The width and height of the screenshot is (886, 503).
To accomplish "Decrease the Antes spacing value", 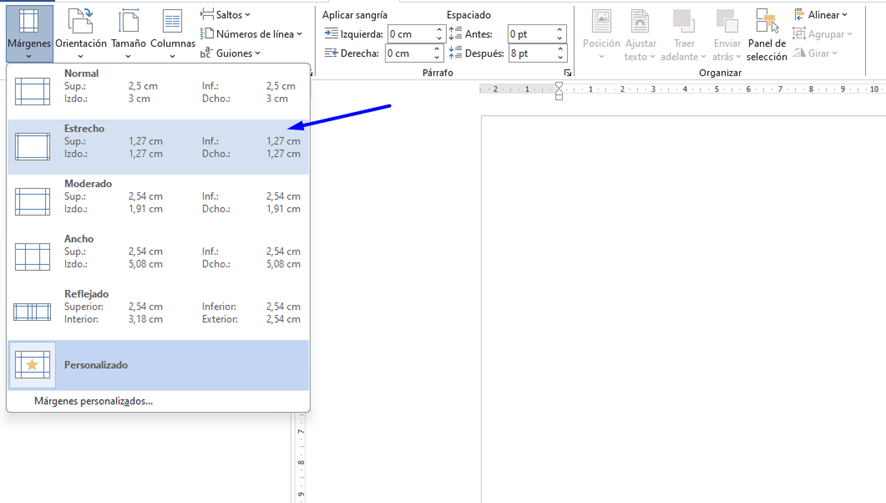I will click(559, 38).
